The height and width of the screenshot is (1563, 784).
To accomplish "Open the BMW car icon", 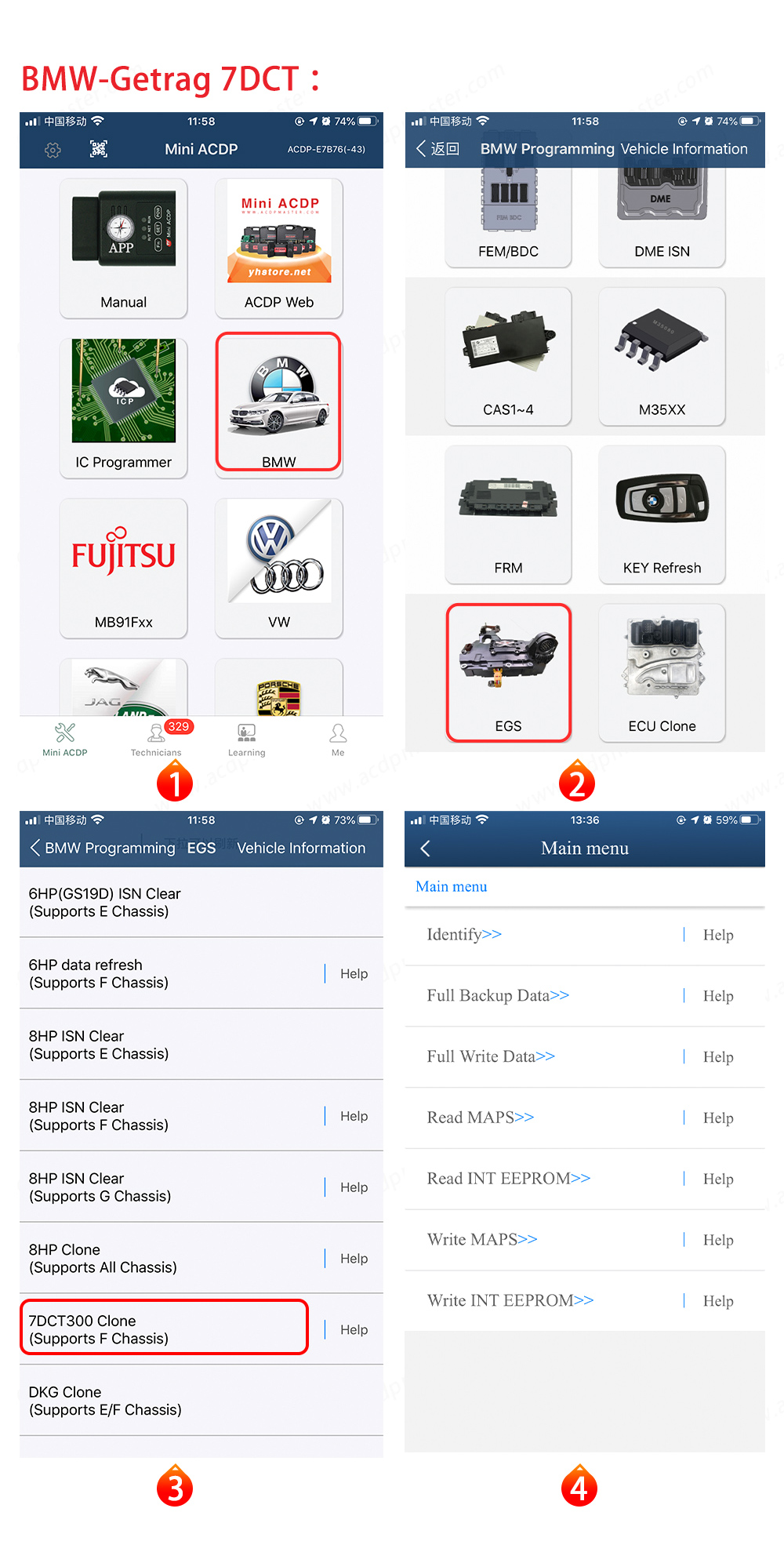I will tap(278, 402).
